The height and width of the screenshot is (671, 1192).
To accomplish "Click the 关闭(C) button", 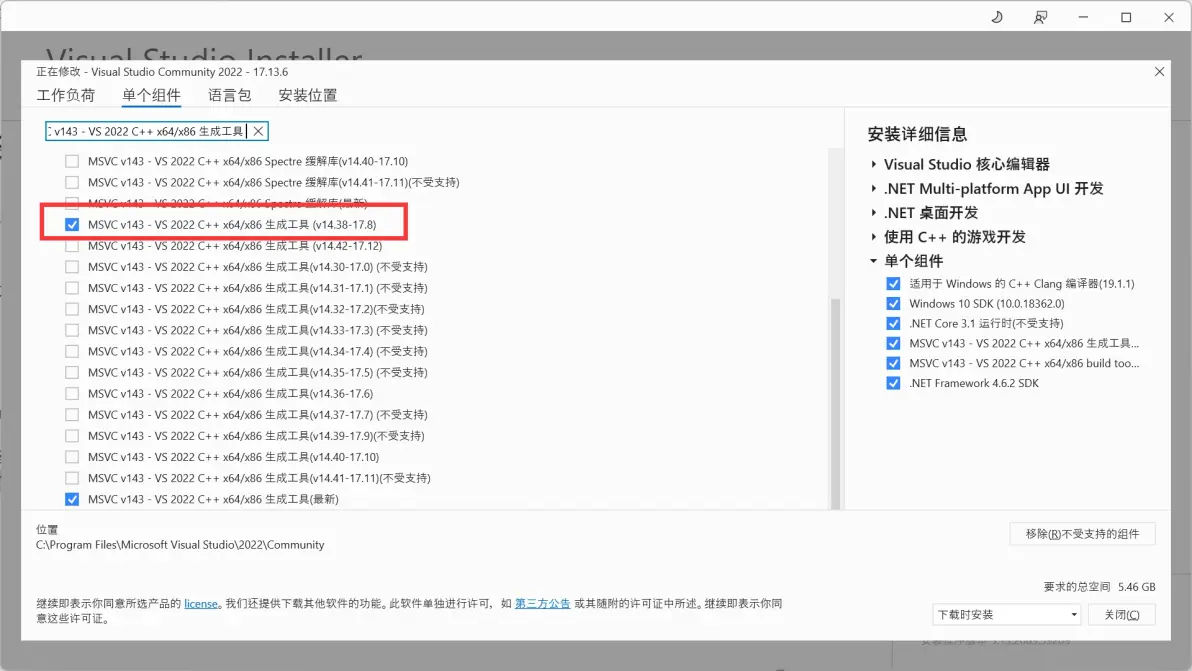I will pos(1122,615).
